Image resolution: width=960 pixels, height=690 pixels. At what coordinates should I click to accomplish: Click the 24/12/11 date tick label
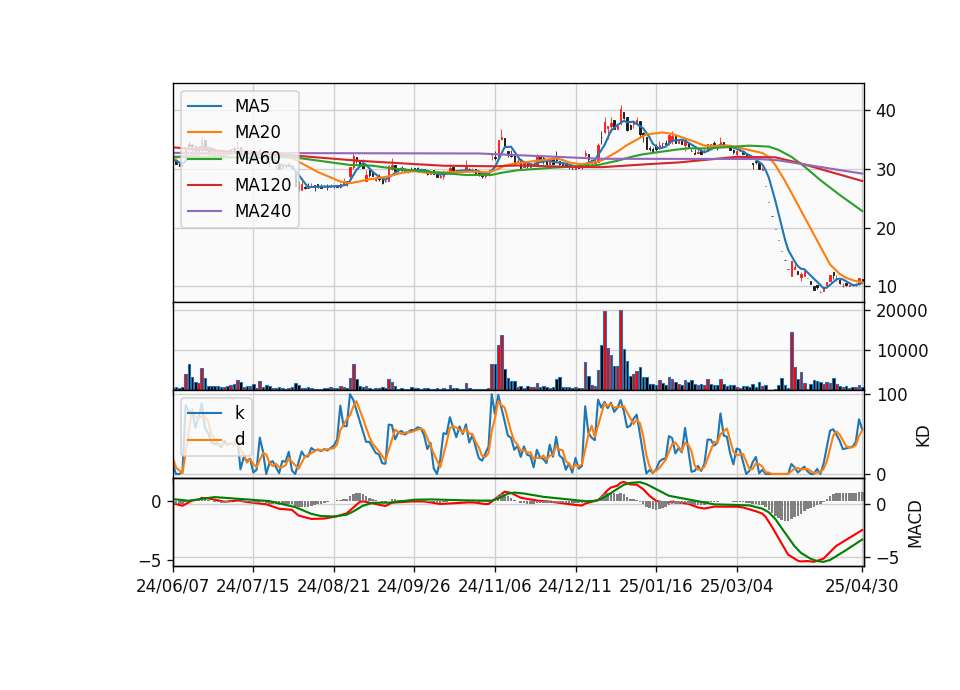coord(575,586)
